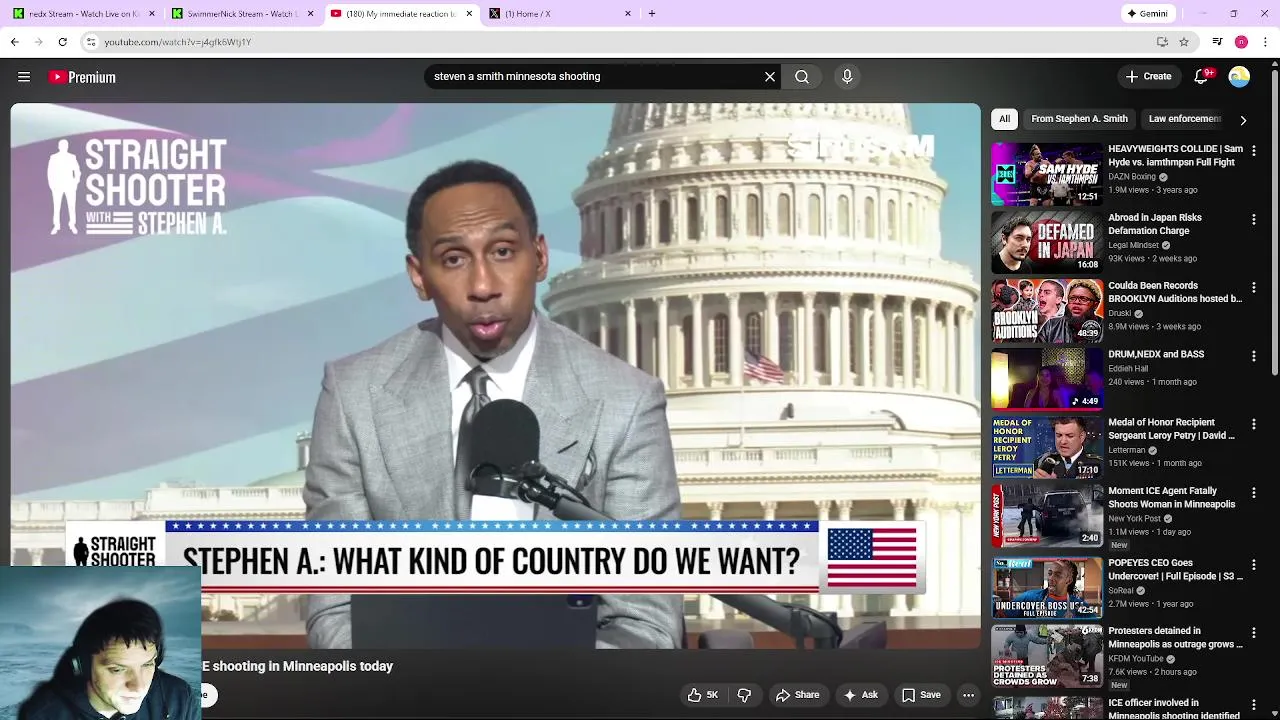More options for Protesters detained video
This screenshot has width=1280, height=720.
pyautogui.click(x=1254, y=633)
